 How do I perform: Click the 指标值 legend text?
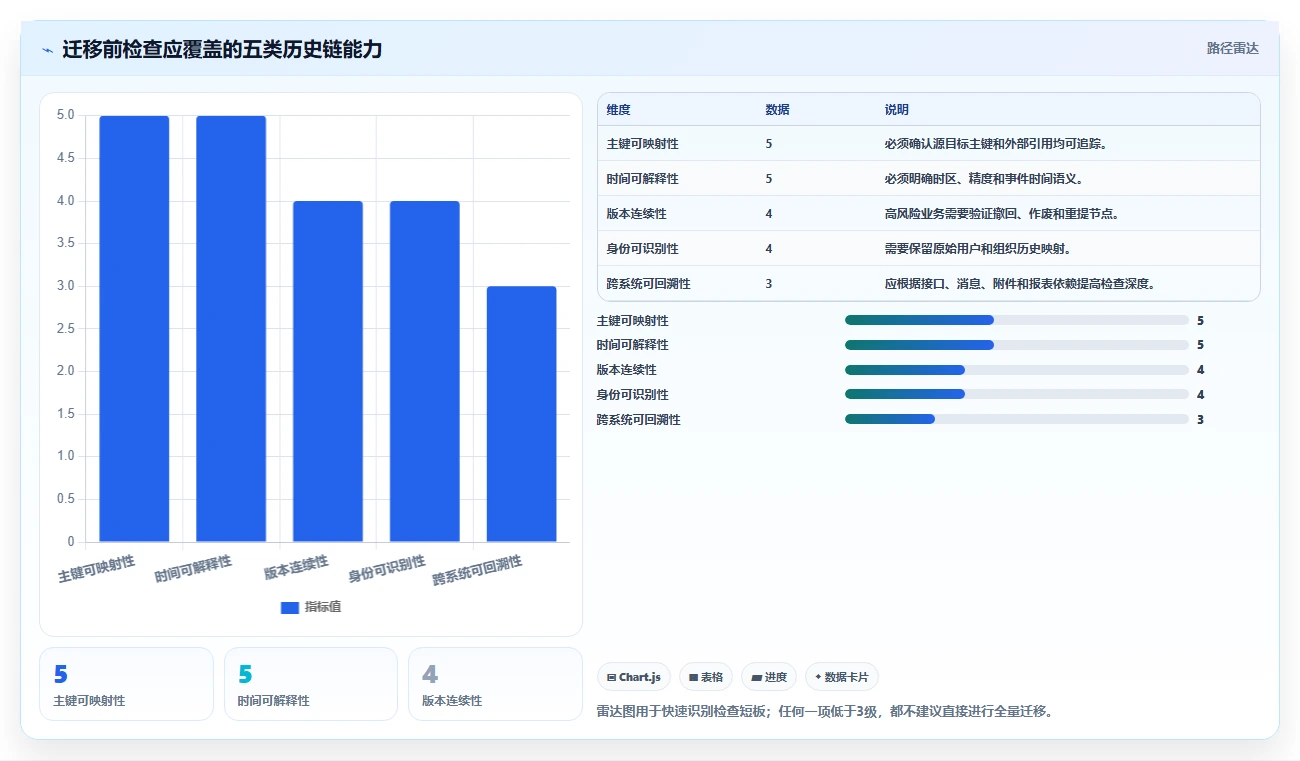tap(323, 607)
